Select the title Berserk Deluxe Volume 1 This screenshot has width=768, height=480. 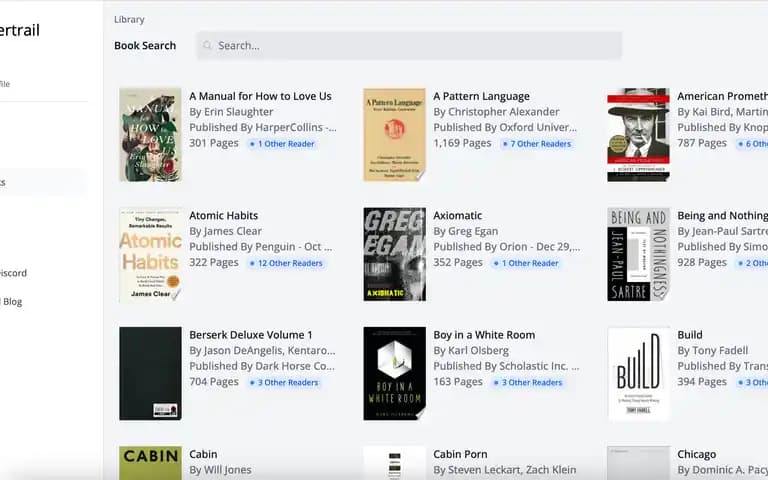click(x=251, y=335)
